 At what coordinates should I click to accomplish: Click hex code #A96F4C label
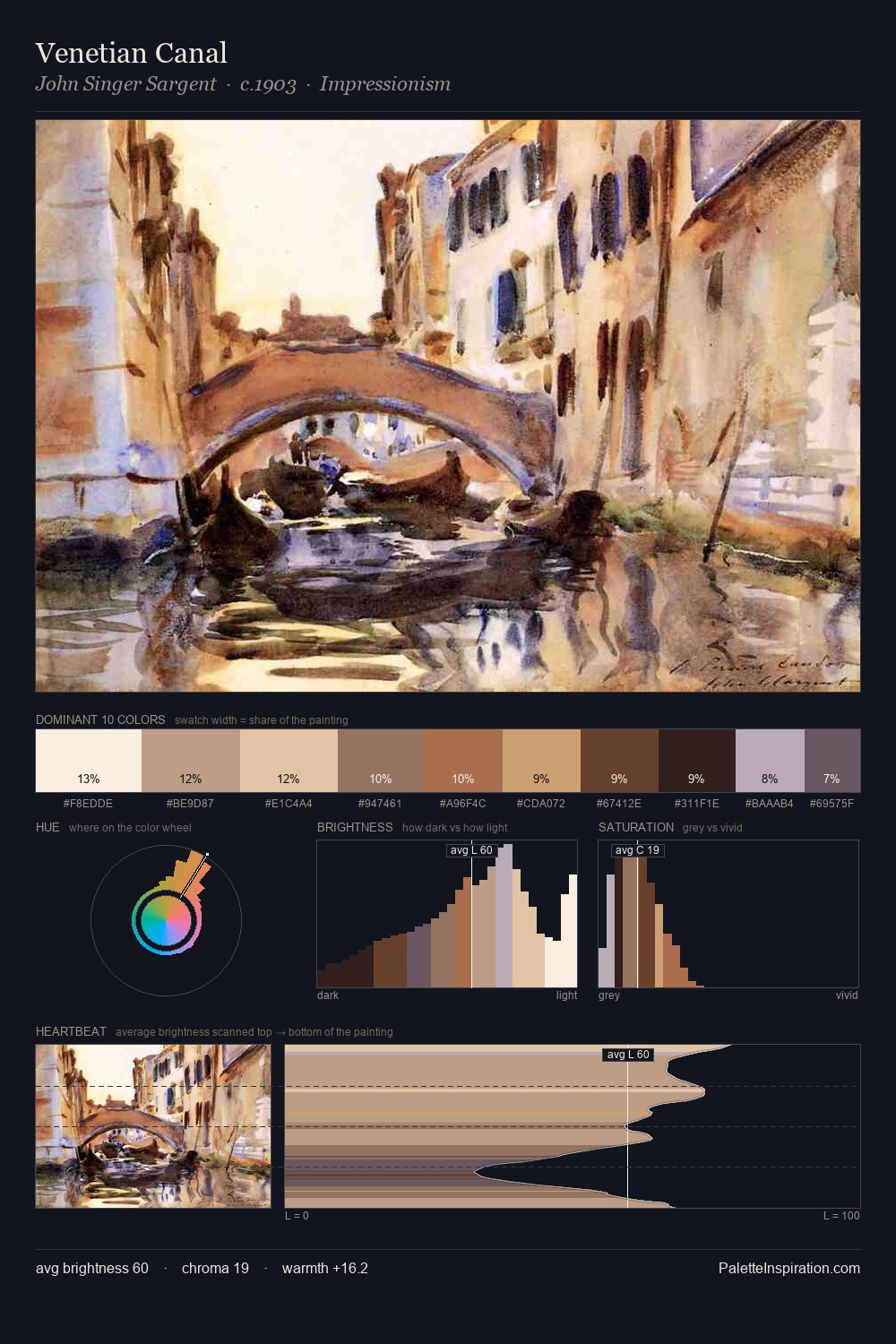[x=463, y=804]
